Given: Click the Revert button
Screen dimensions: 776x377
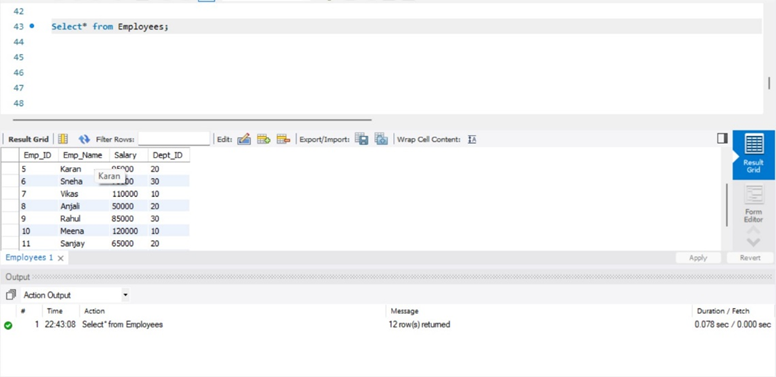Looking at the screenshot, I should tap(750, 258).
